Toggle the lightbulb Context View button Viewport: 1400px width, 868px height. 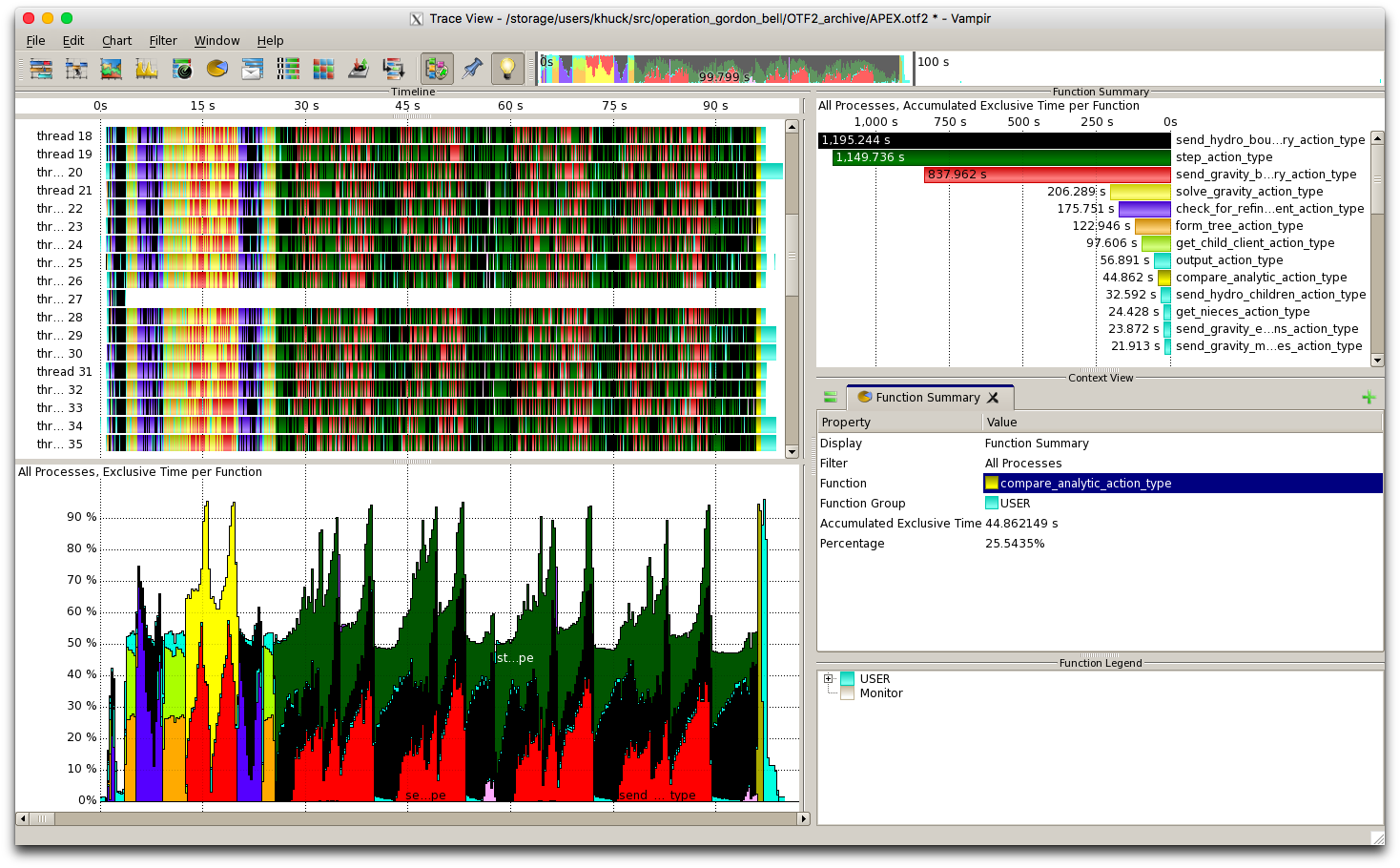[507, 69]
